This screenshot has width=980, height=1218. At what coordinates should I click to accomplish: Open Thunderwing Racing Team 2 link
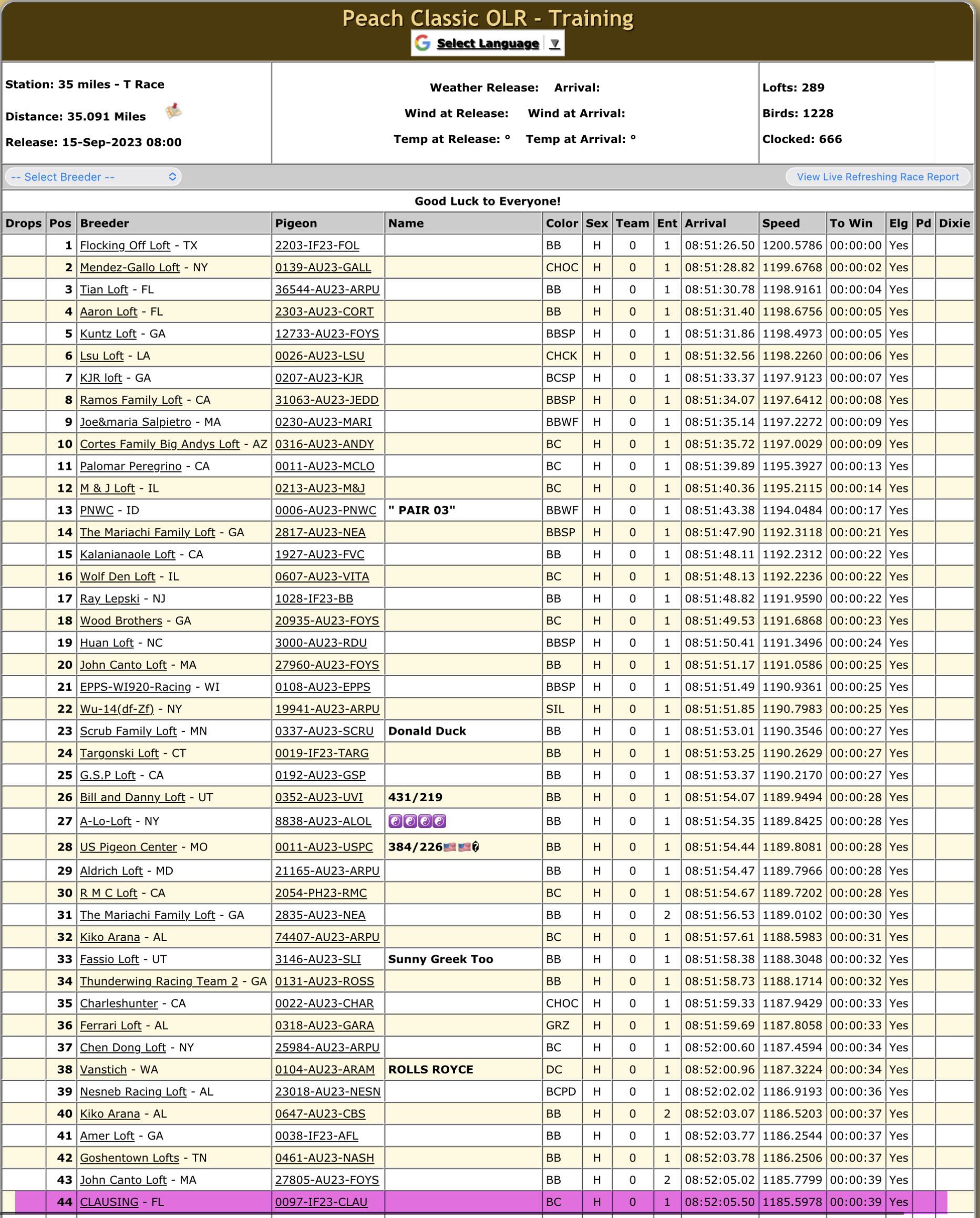pyautogui.click(x=159, y=981)
